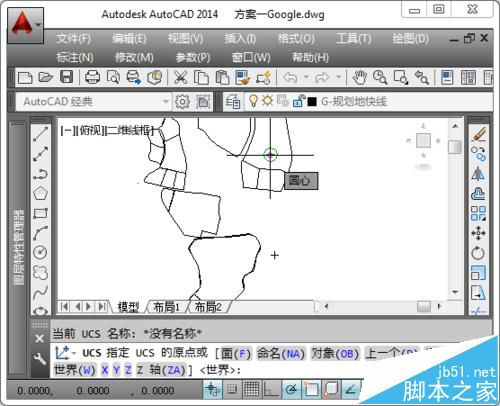500x406 pixels.
Task: Toggle Infer Constraints in status bar
Action: tap(213, 389)
